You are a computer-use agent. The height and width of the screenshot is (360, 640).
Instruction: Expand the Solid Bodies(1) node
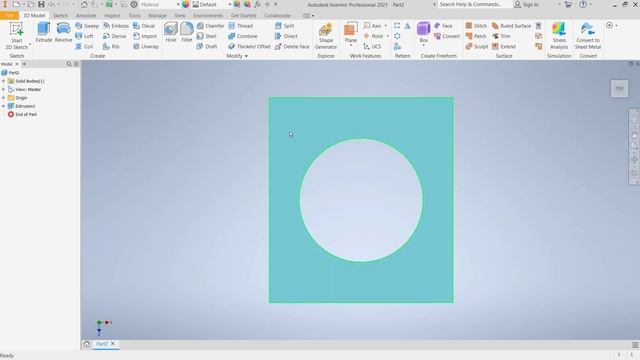click(x=4, y=81)
